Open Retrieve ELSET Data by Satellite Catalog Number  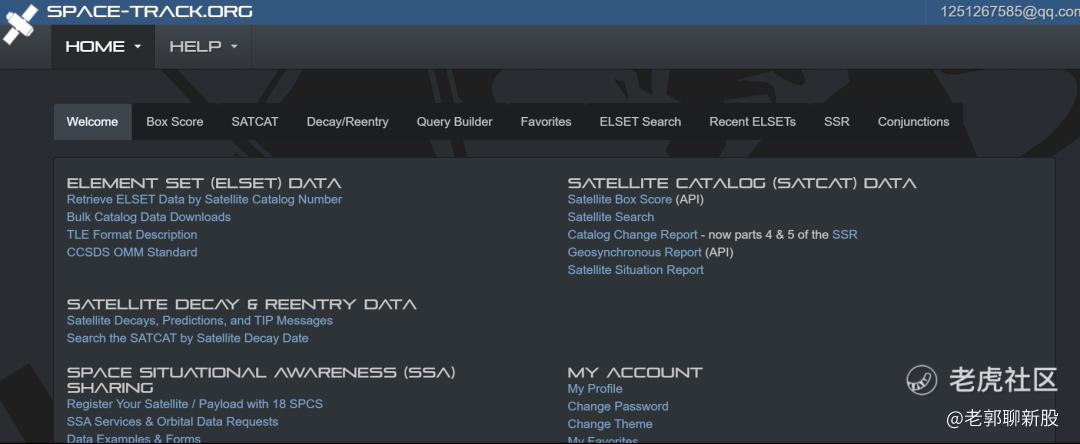[204, 199]
